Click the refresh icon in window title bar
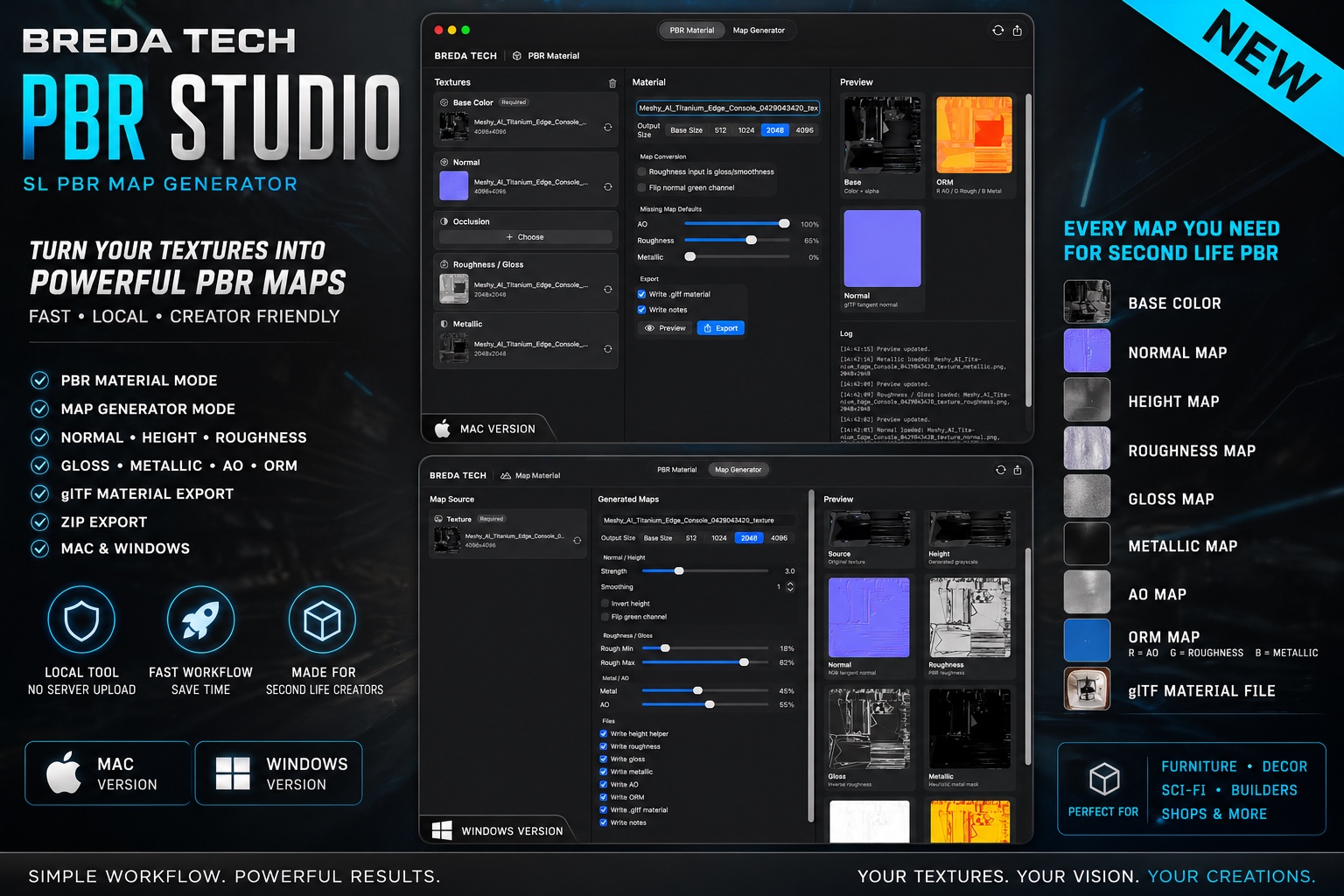 pos(998,30)
